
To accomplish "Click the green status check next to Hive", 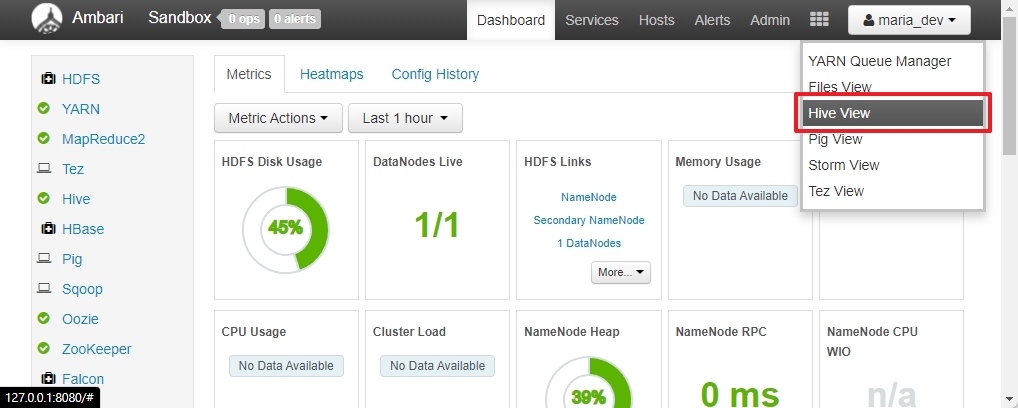I will tap(43, 198).
